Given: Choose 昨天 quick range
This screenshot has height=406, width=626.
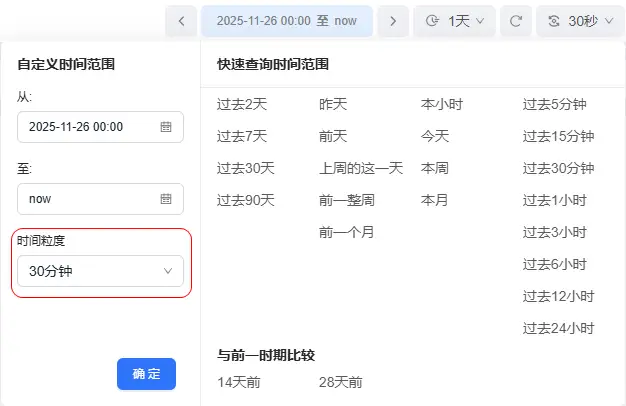Looking at the screenshot, I should (333, 105).
